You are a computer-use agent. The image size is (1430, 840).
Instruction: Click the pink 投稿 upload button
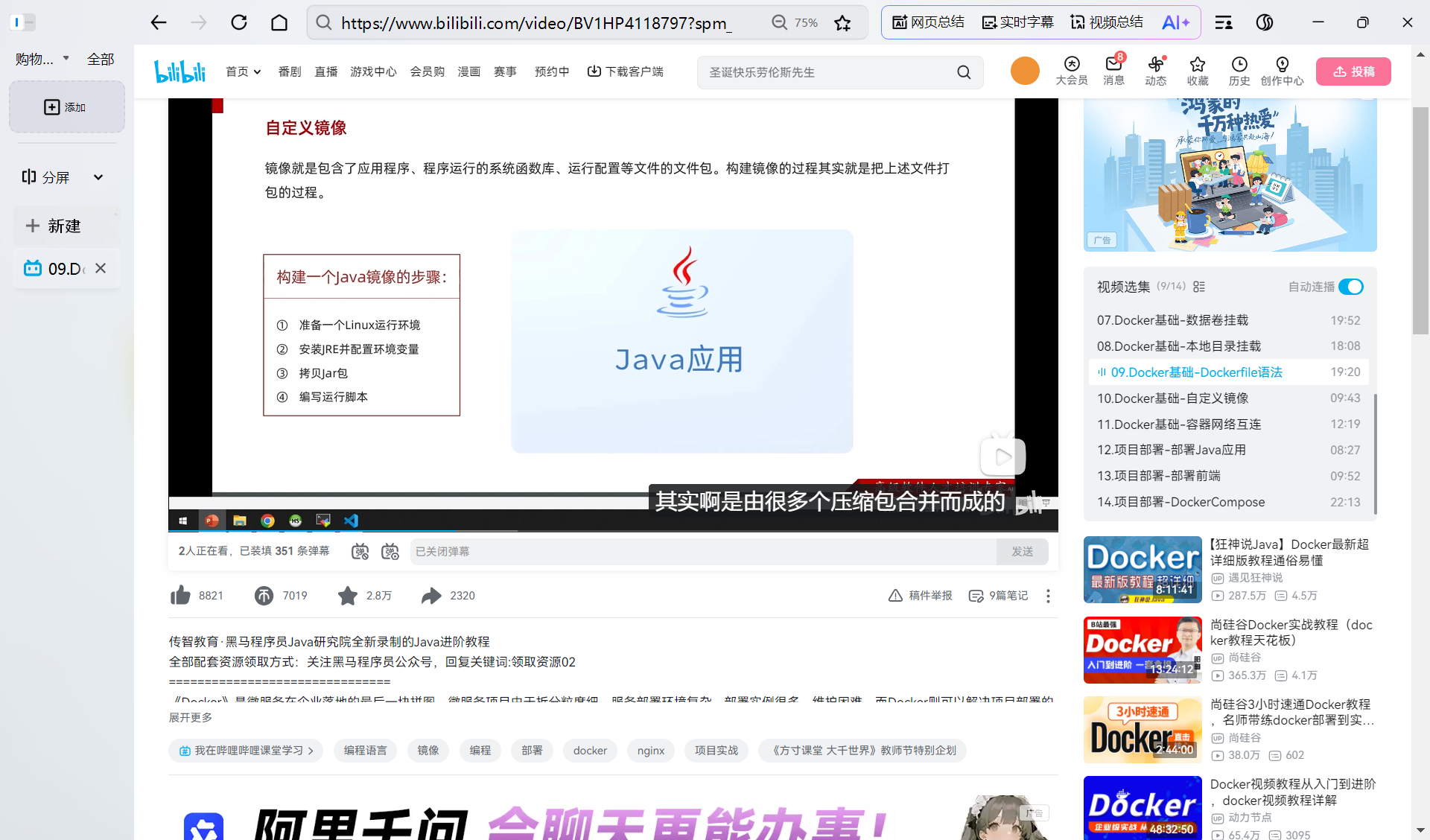click(1353, 71)
